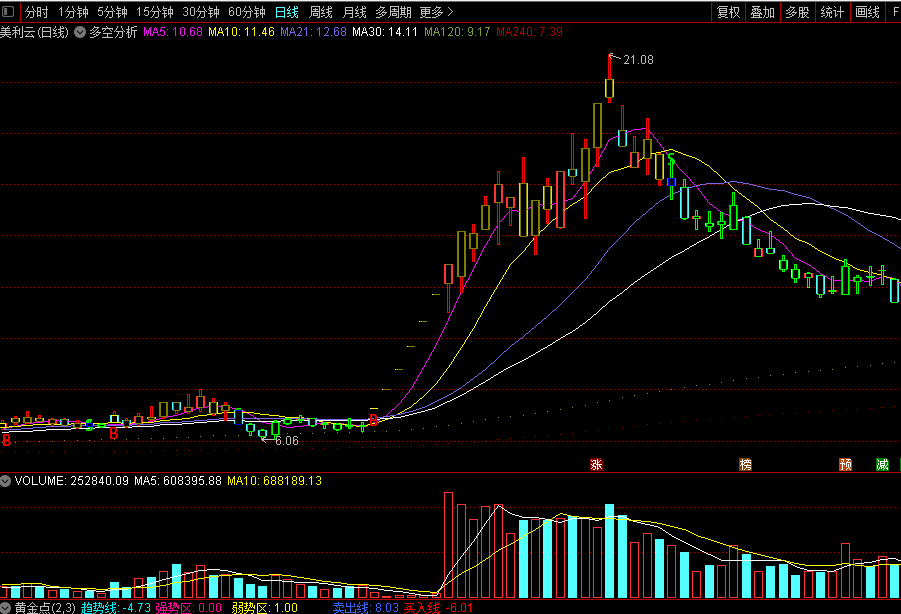
Task: Select the MA120: 9.17 indicator value
Action: point(457,32)
